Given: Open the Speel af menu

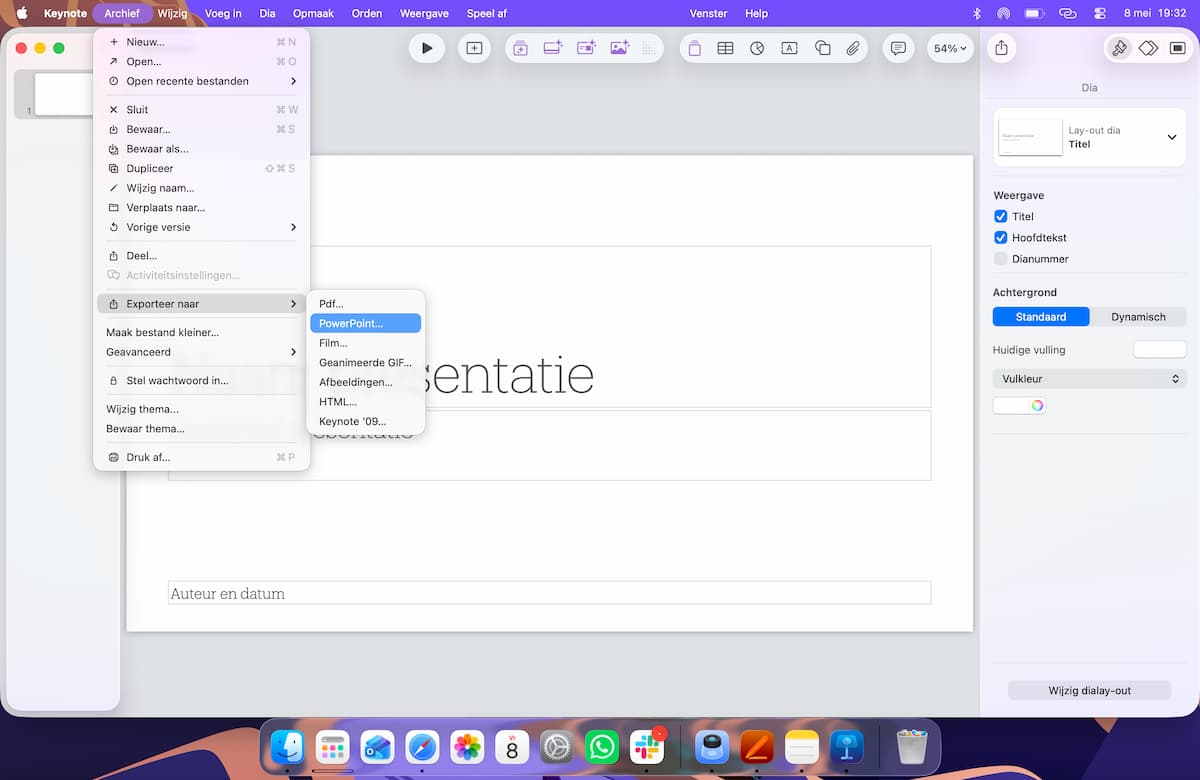Looking at the screenshot, I should tap(487, 13).
